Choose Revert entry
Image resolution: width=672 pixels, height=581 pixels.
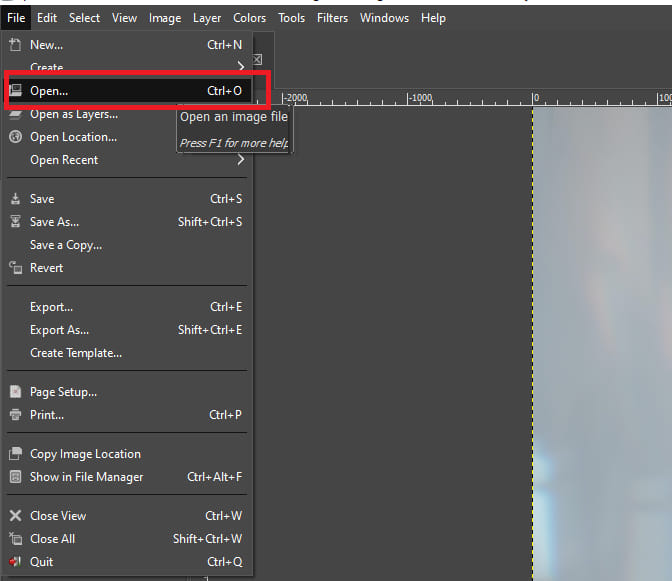(x=128, y=268)
